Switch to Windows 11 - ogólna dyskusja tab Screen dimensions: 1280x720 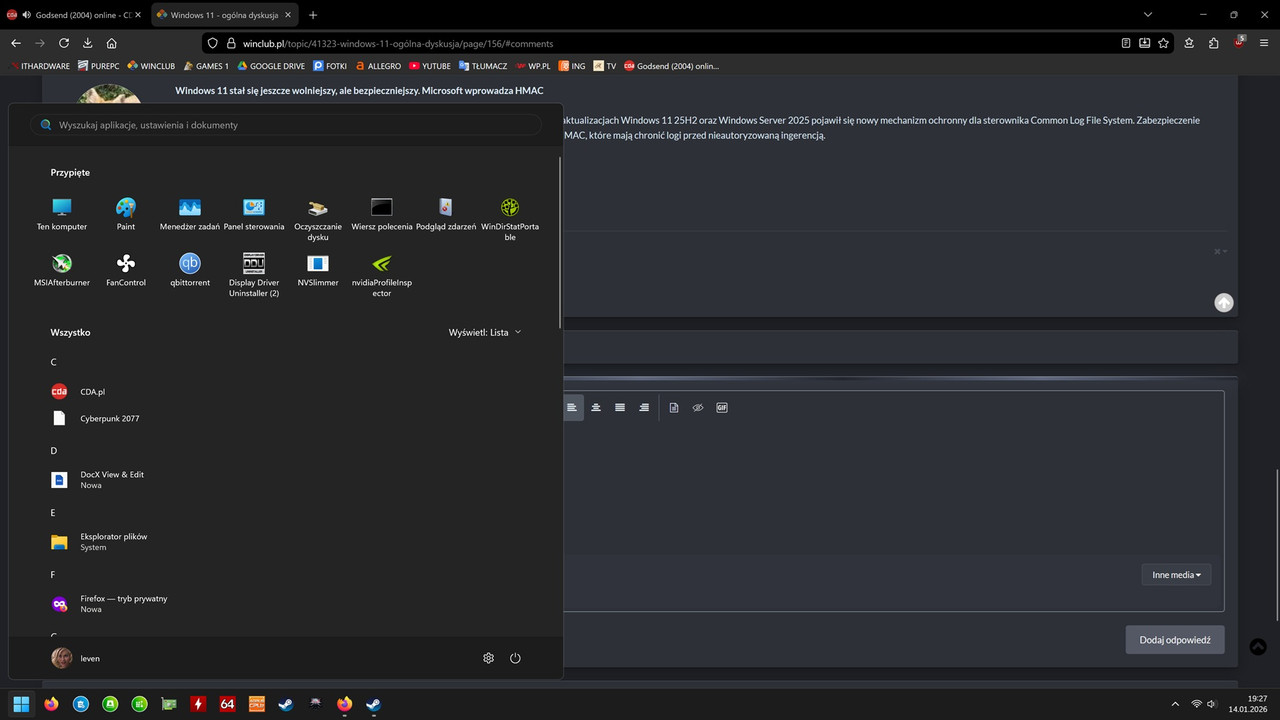click(x=224, y=15)
